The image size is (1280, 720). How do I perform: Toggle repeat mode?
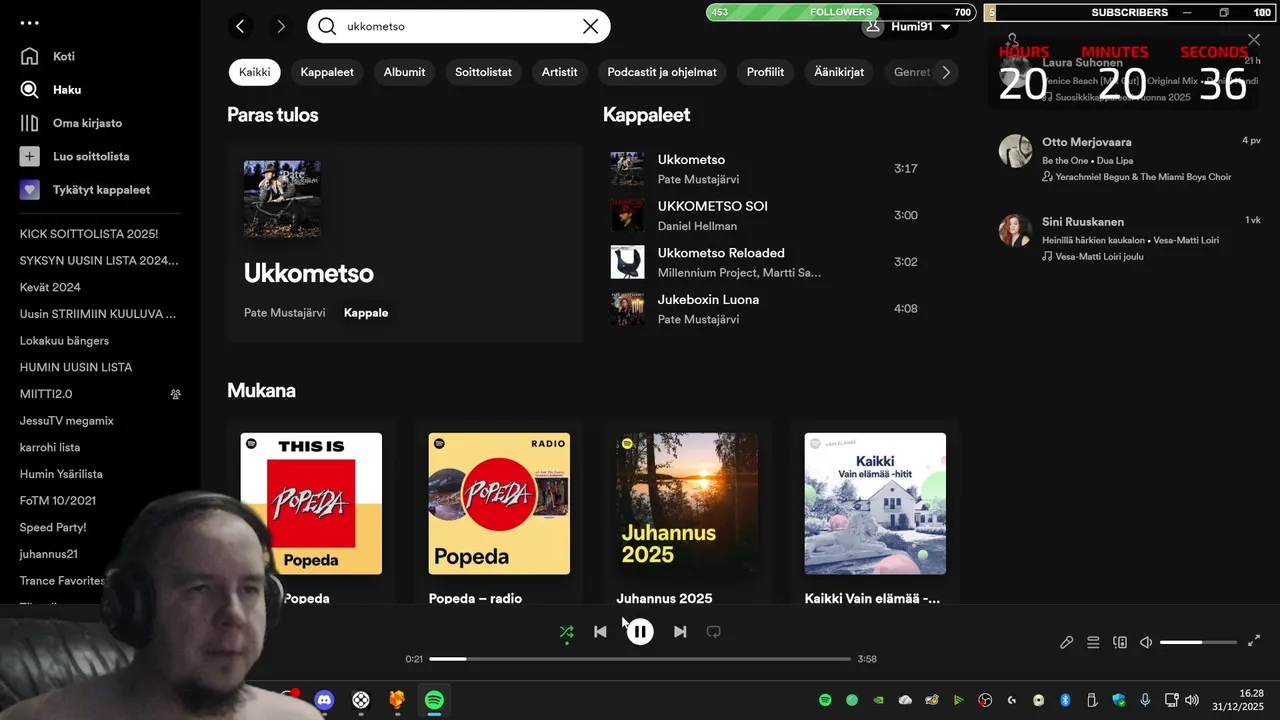click(713, 632)
